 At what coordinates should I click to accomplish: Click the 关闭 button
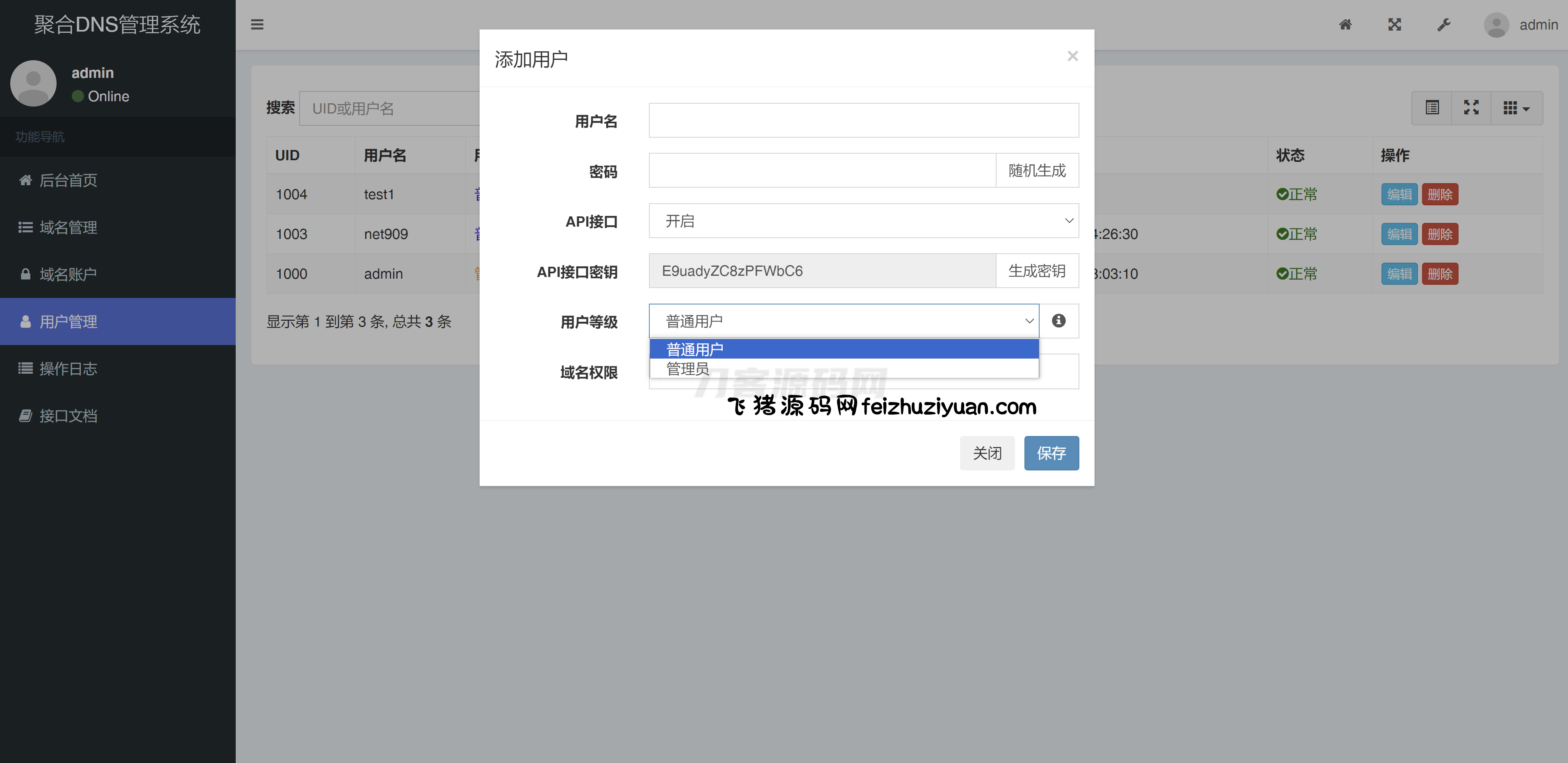(x=987, y=453)
